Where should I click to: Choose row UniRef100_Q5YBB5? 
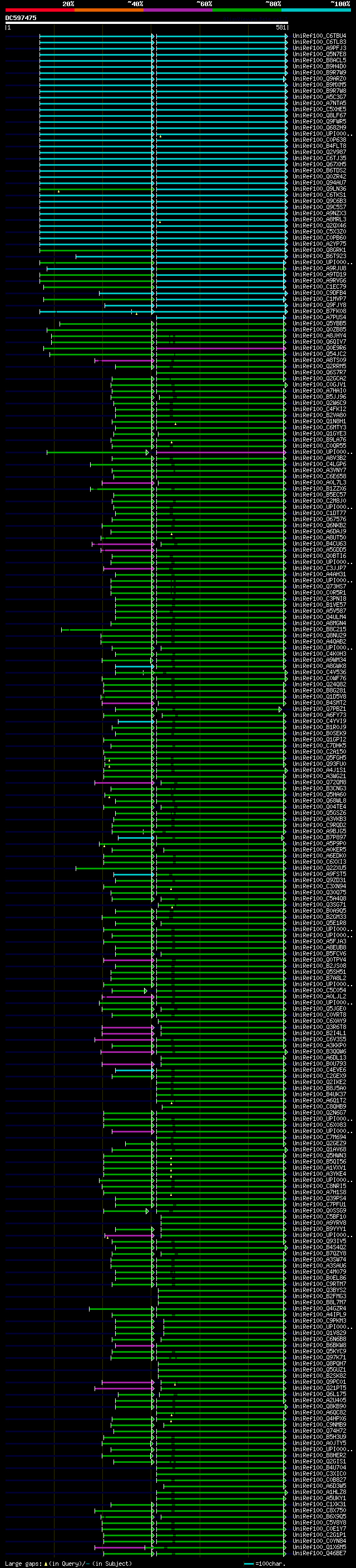point(319,324)
